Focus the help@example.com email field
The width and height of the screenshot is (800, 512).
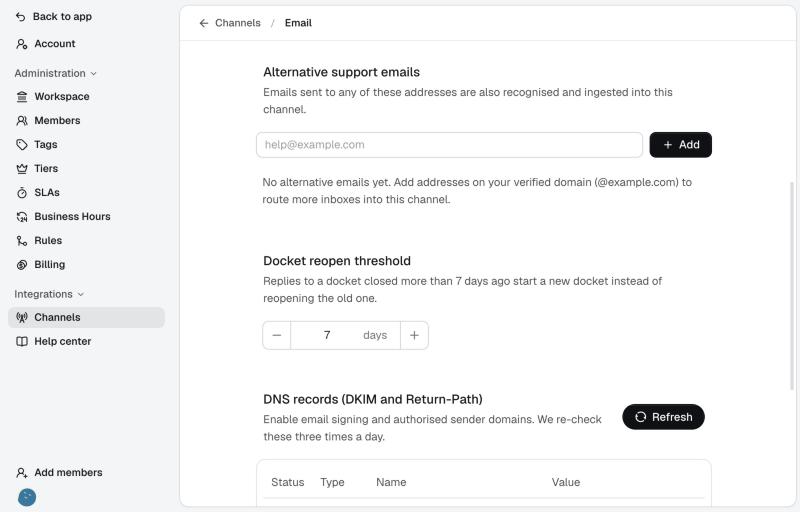coord(449,145)
